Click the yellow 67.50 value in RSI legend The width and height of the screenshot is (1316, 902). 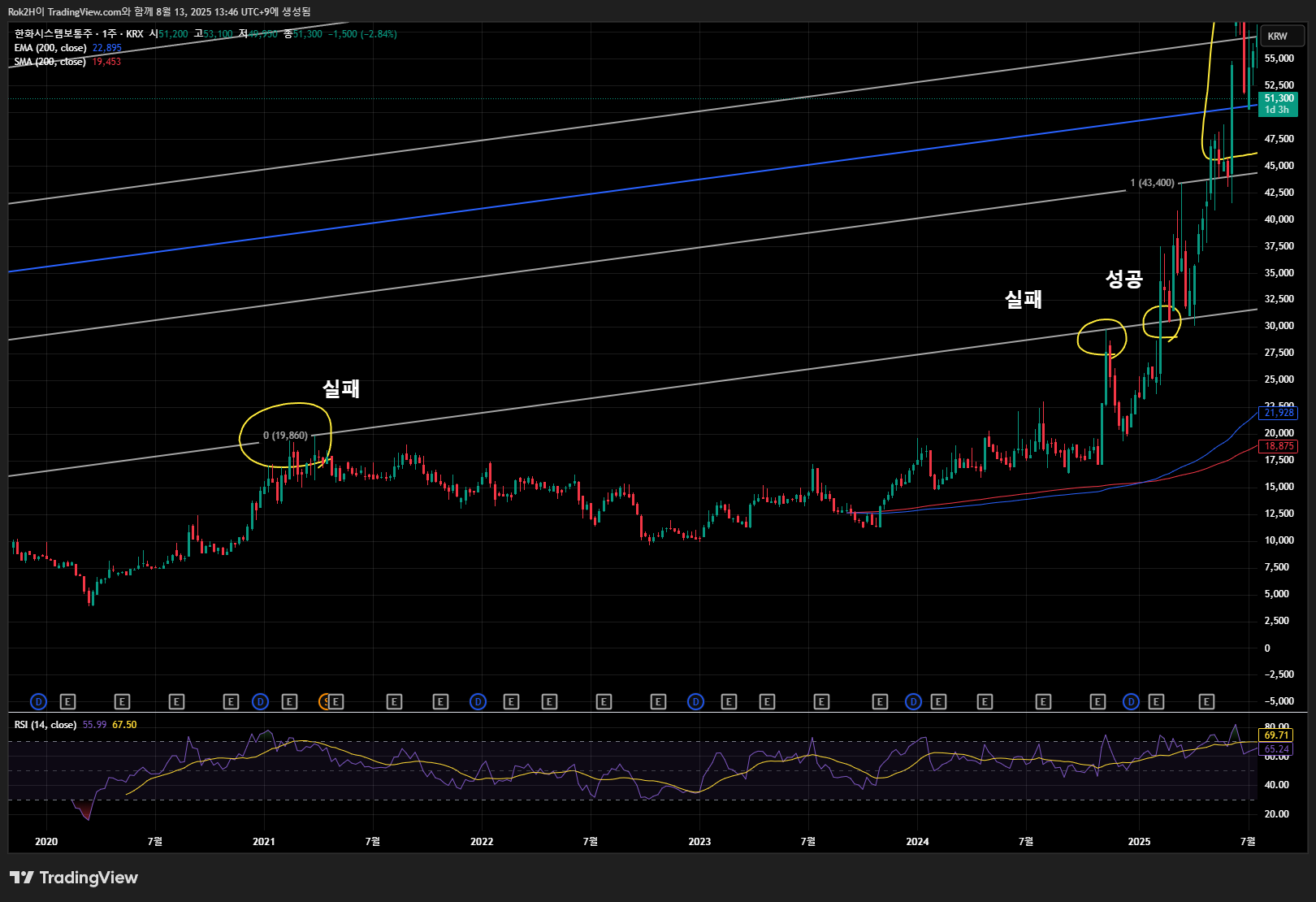pos(124,725)
